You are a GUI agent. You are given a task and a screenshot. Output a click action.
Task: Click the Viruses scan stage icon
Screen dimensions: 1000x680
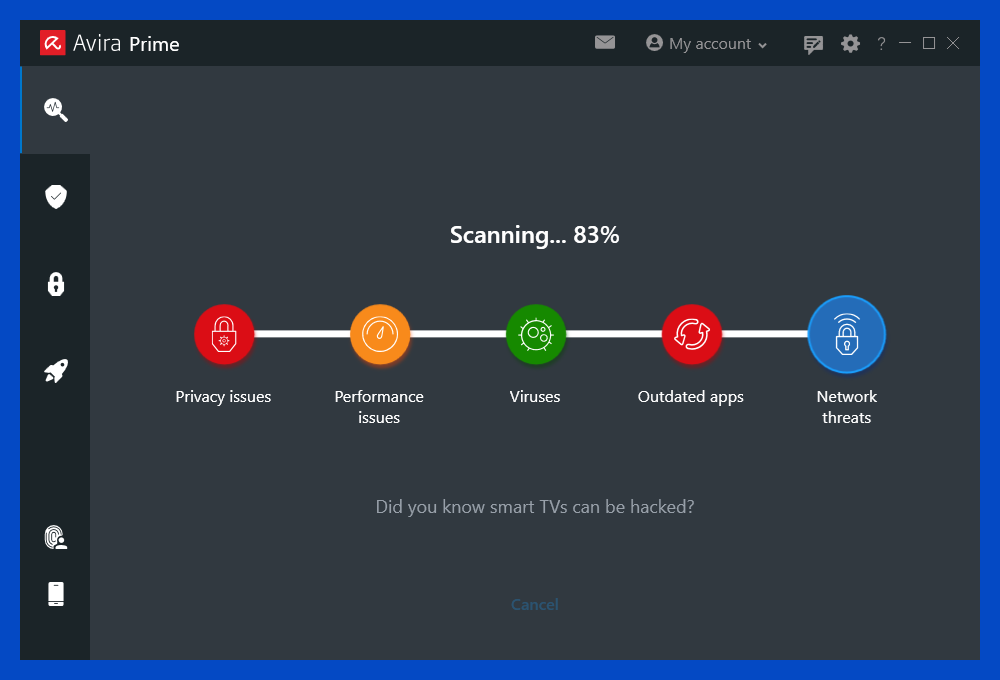(x=535, y=334)
